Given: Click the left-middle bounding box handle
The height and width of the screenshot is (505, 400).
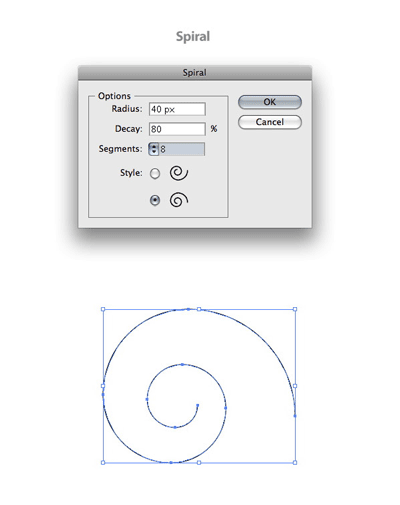Looking at the screenshot, I should coord(103,386).
